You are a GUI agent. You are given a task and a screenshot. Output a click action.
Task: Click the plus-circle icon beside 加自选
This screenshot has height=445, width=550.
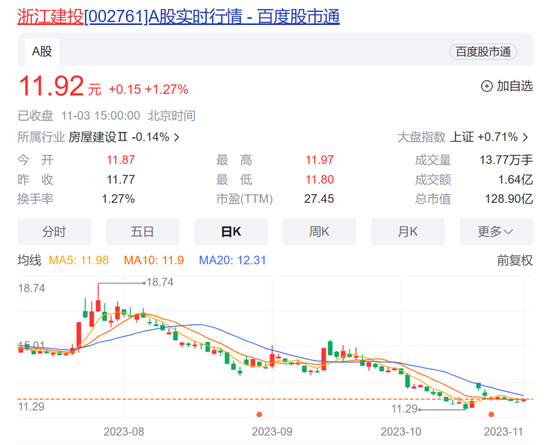coord(487,86)
